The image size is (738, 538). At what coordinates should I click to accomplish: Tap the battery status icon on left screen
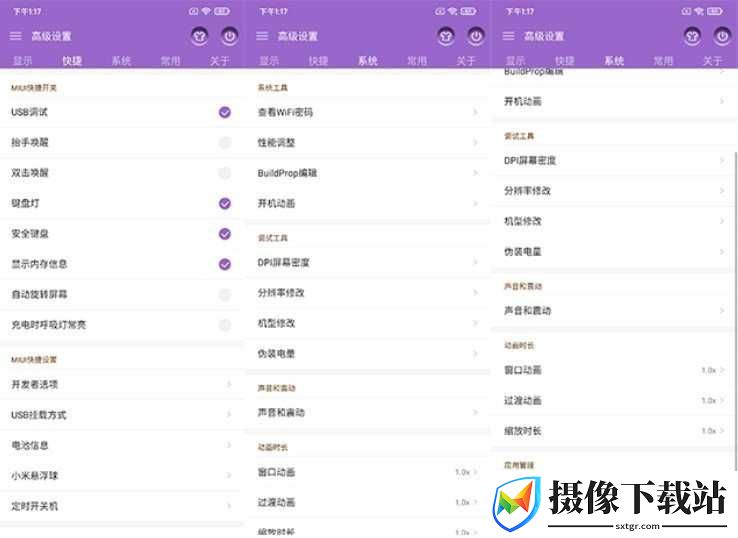(x=222, y=11)
